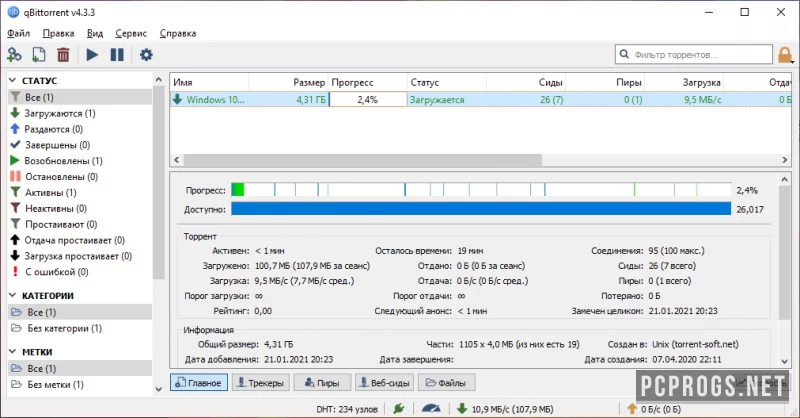Click the green download speed arrow in status bar

click(462, 408)
